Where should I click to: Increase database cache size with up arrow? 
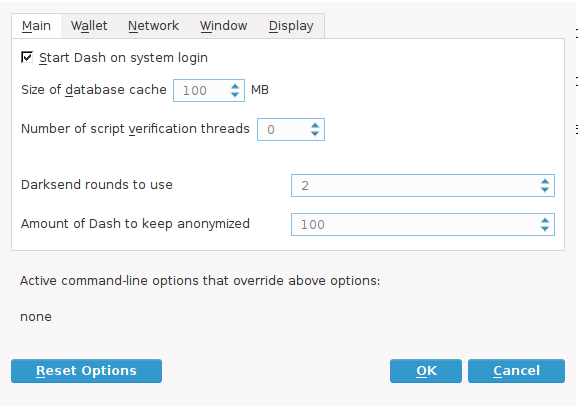(235, 87)
